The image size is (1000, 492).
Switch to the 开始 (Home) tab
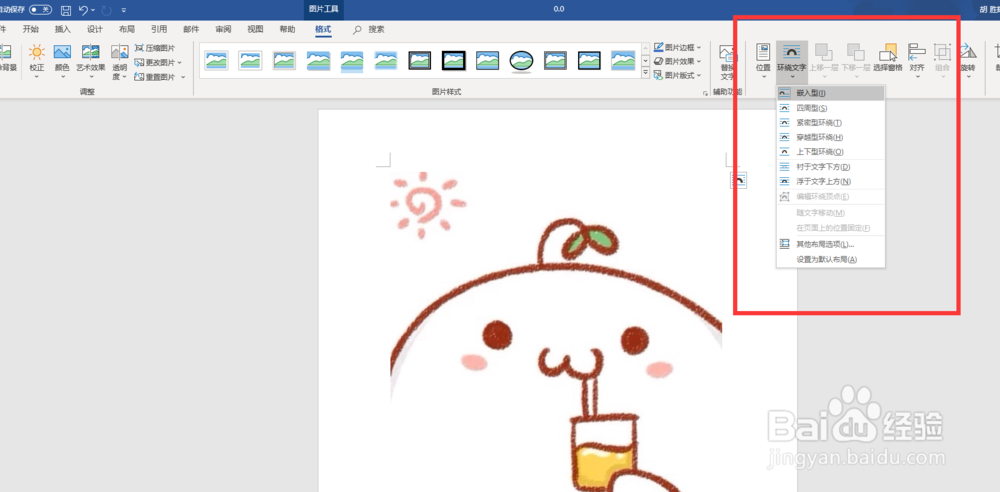click(x=31, y=29)
